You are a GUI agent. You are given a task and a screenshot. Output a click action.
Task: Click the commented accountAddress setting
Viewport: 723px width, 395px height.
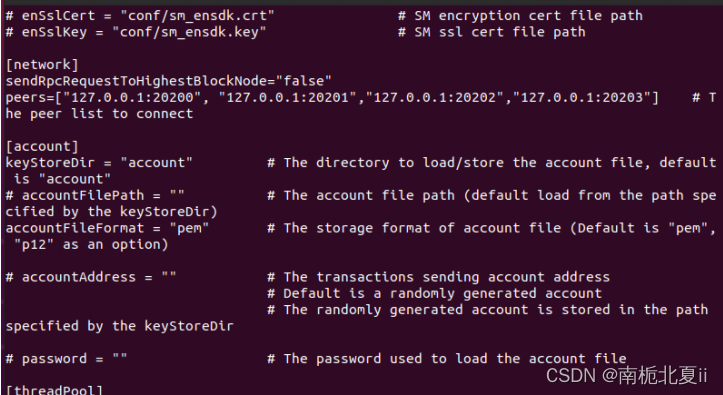(x=91, y=277)
